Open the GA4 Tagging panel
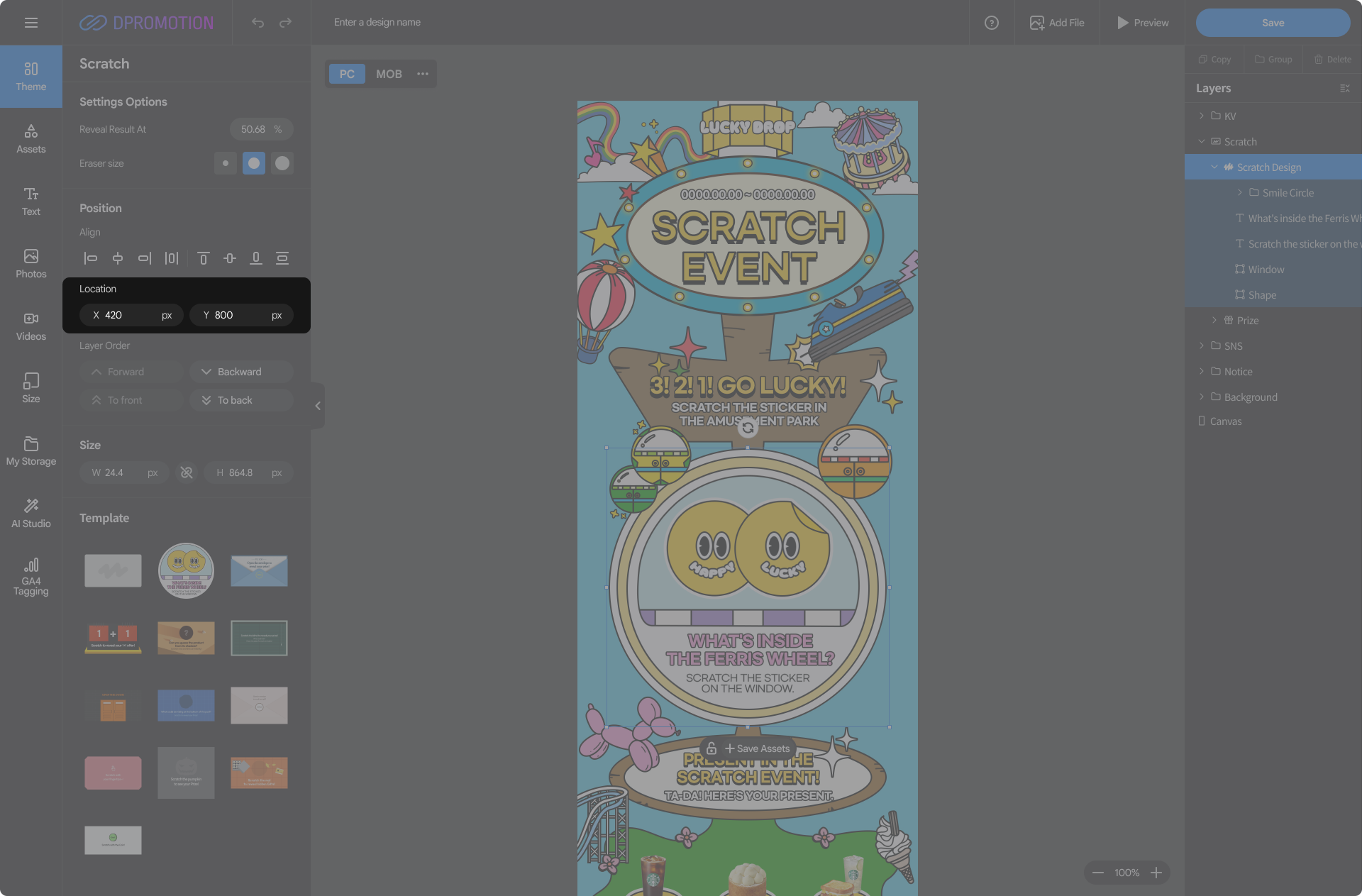1362x896 pixels. pyautogui.click(x=31, y=575)
